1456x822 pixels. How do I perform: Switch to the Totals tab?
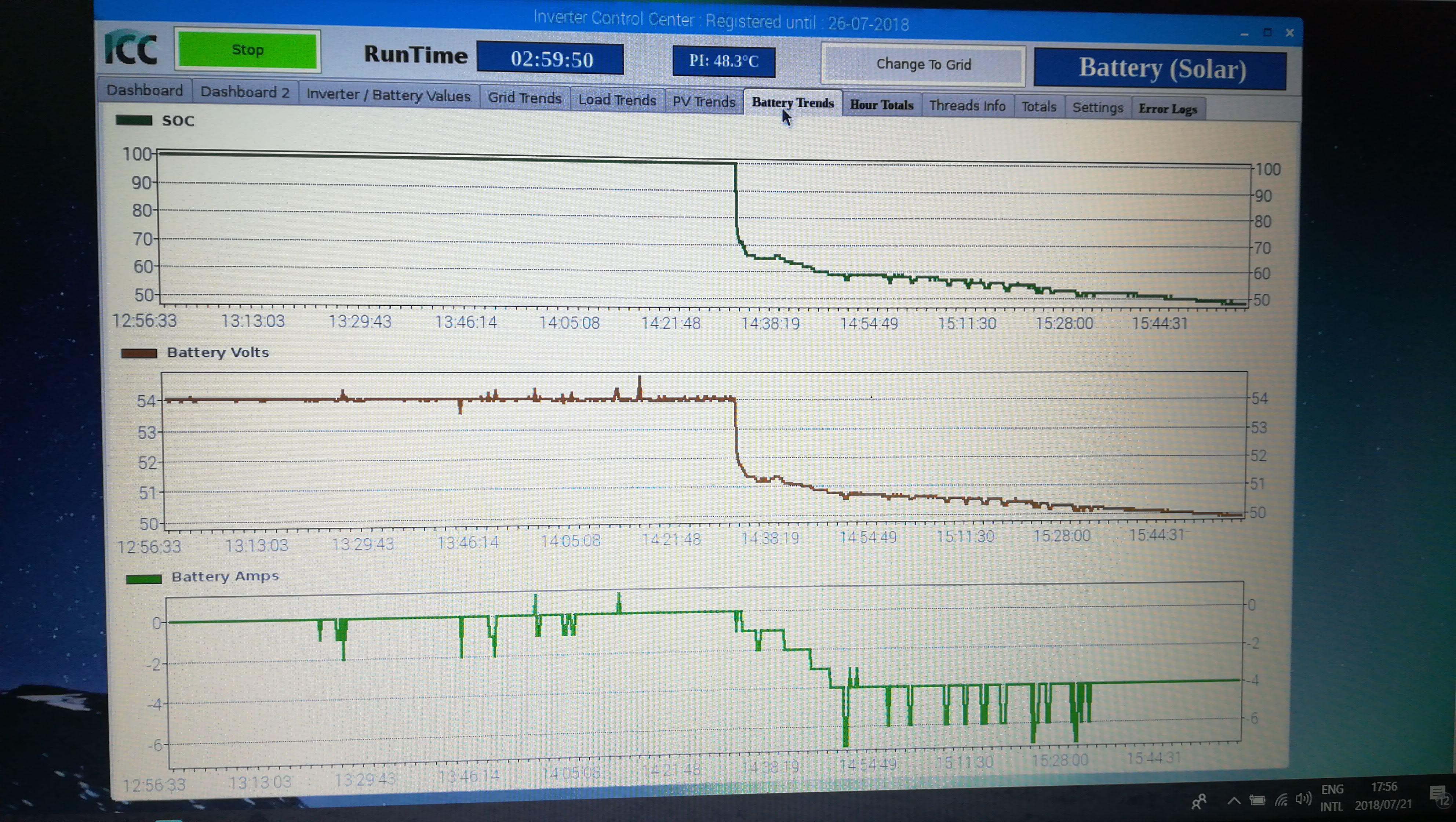(x=1039, y=107)
